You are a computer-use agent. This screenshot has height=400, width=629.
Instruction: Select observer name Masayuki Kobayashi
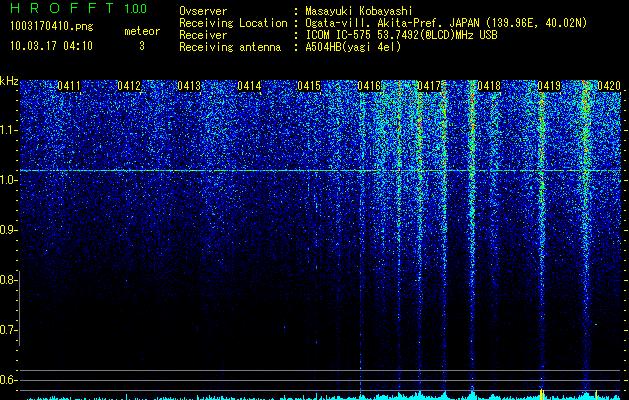tap(359, 11)
